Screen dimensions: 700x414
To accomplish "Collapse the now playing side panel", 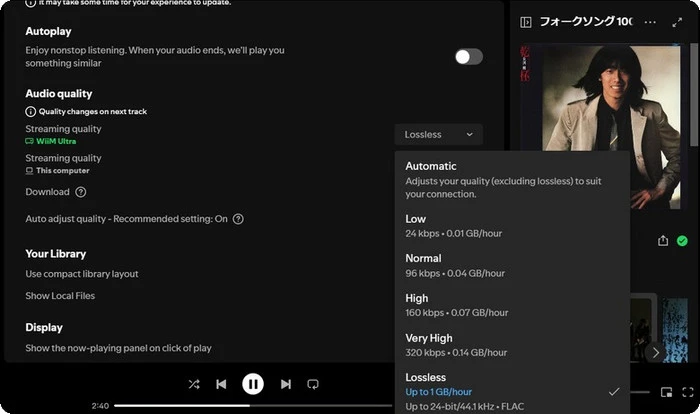I will (526, 22).
